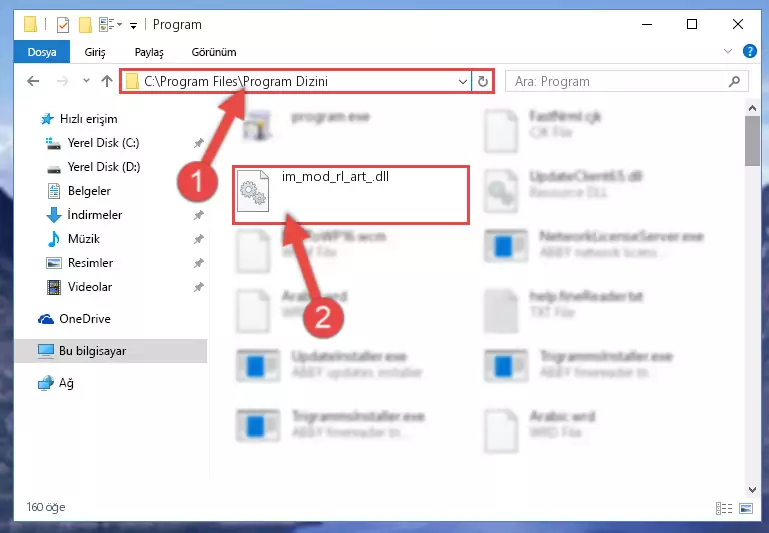This screenshot has width=769, height=533.
Task: Expand the address bar history dropdown
Action: click(462, 81)
